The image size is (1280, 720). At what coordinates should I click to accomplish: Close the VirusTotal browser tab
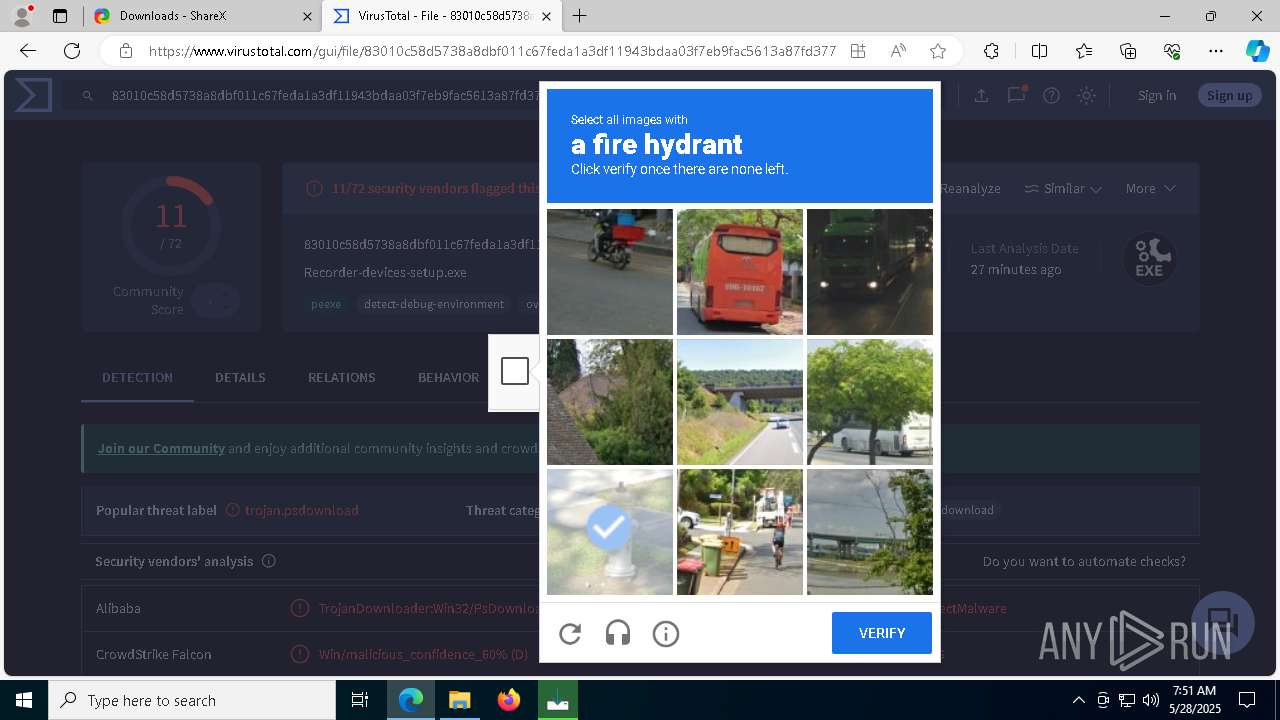(x=546, y=16)
